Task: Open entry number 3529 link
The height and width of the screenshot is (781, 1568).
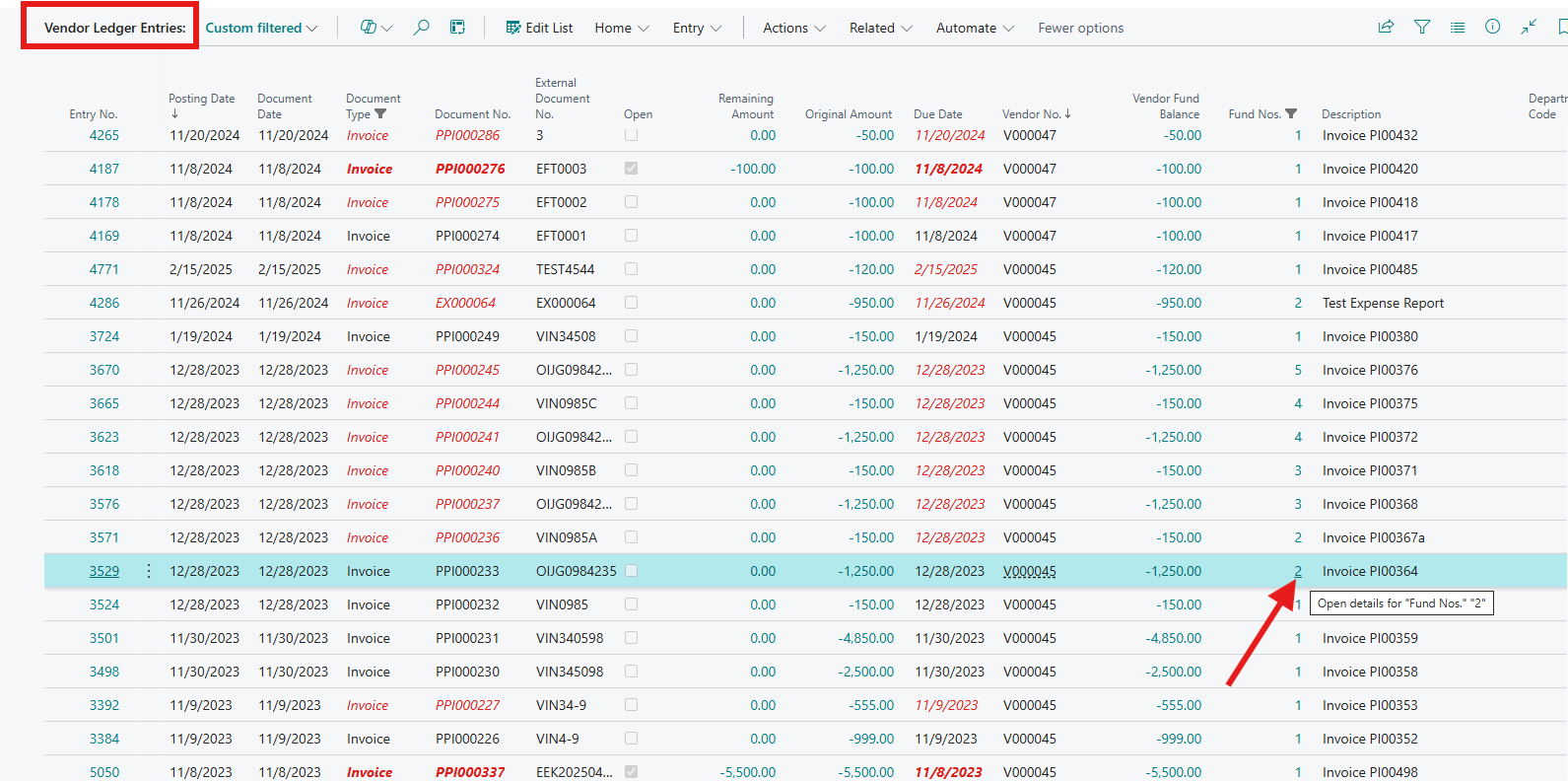Action: [104, 571]
